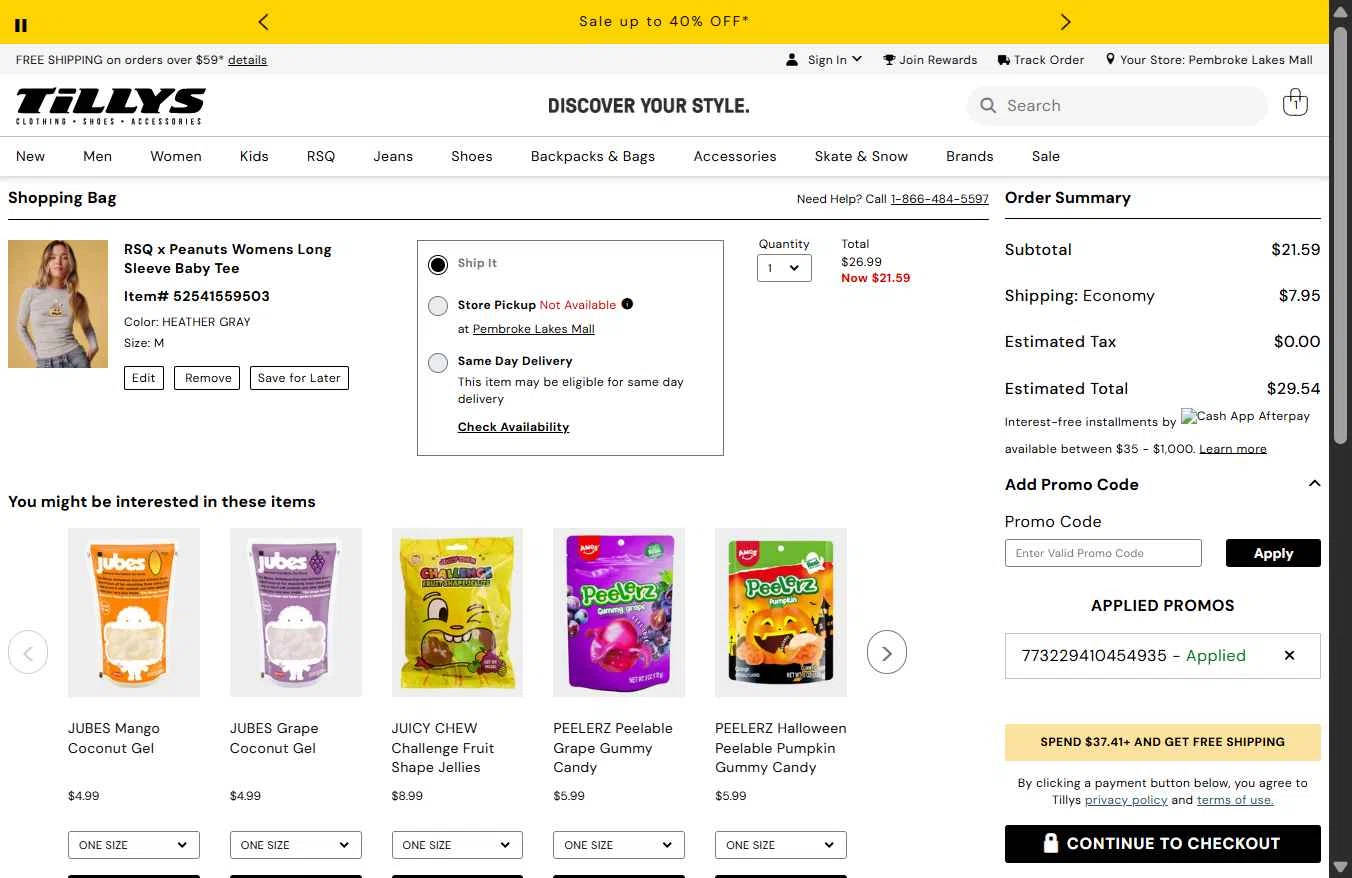Select Same Day Delivery option
This screenshot has width=1352, height=878.
(438, 362)
